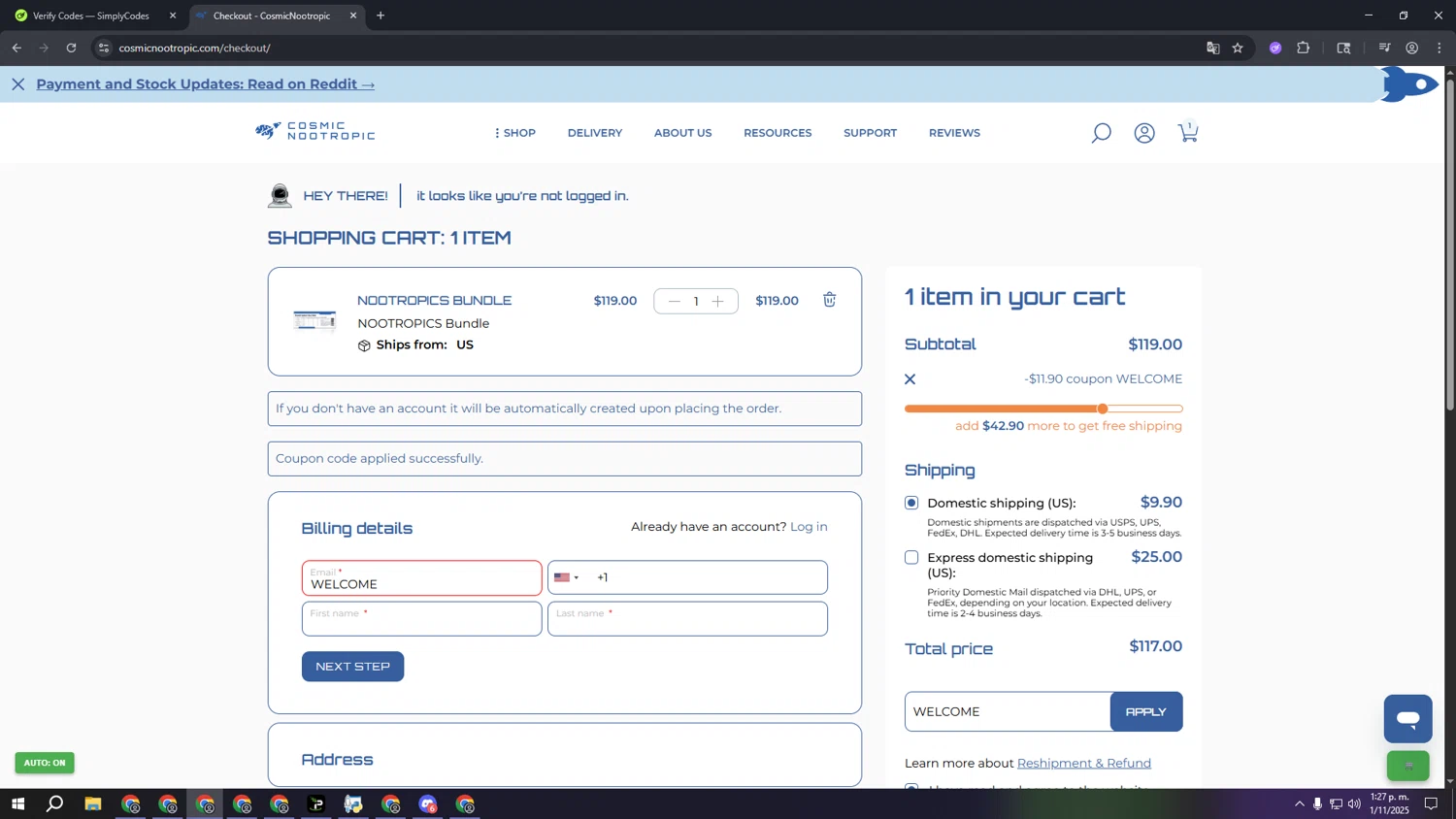Click APPLY coupon button

1146,712
